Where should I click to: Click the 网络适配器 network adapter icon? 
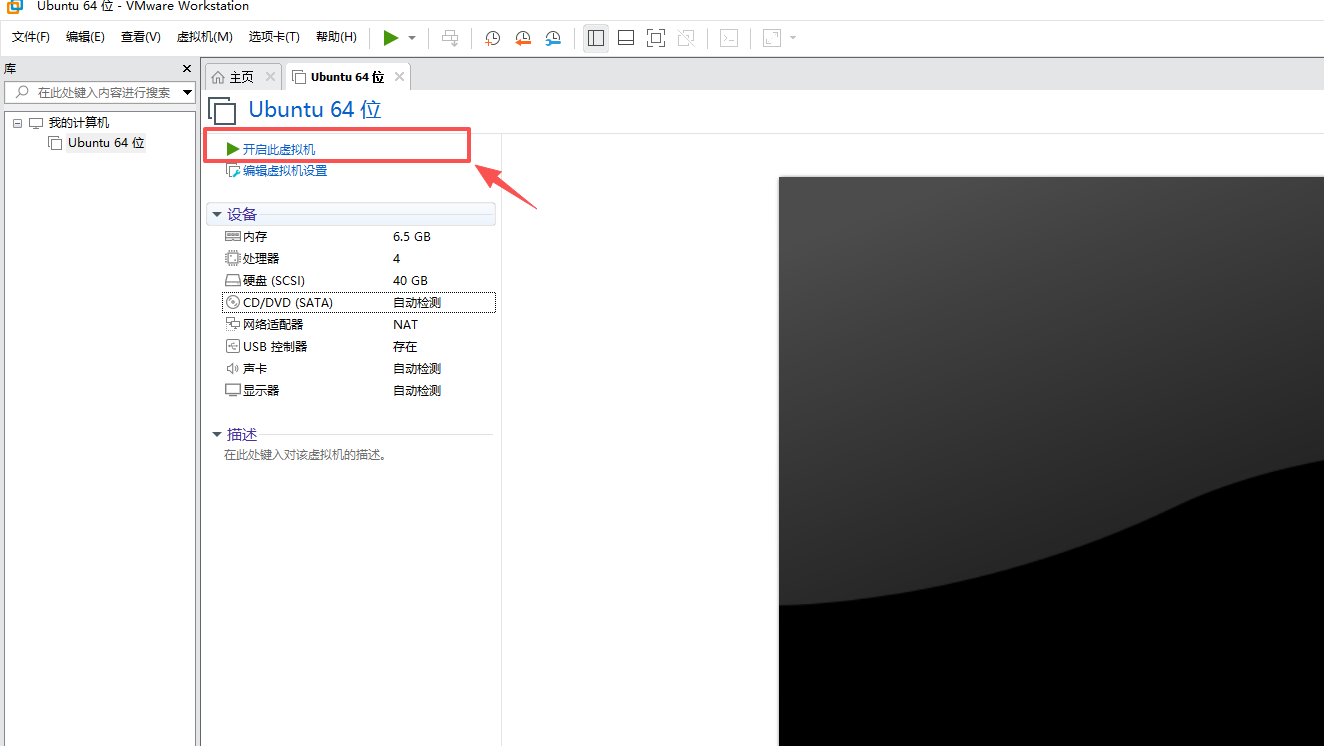coord(233,325)
